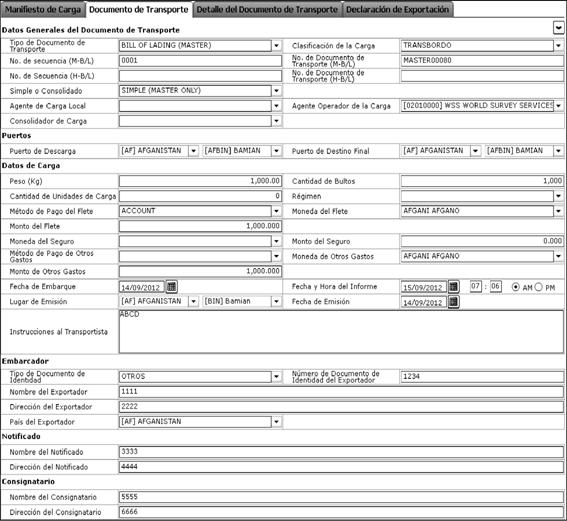This screenshot has width=567, height=521.
Task: Open Fecha de Embarque calendar picker
Action: pos(171,287)
